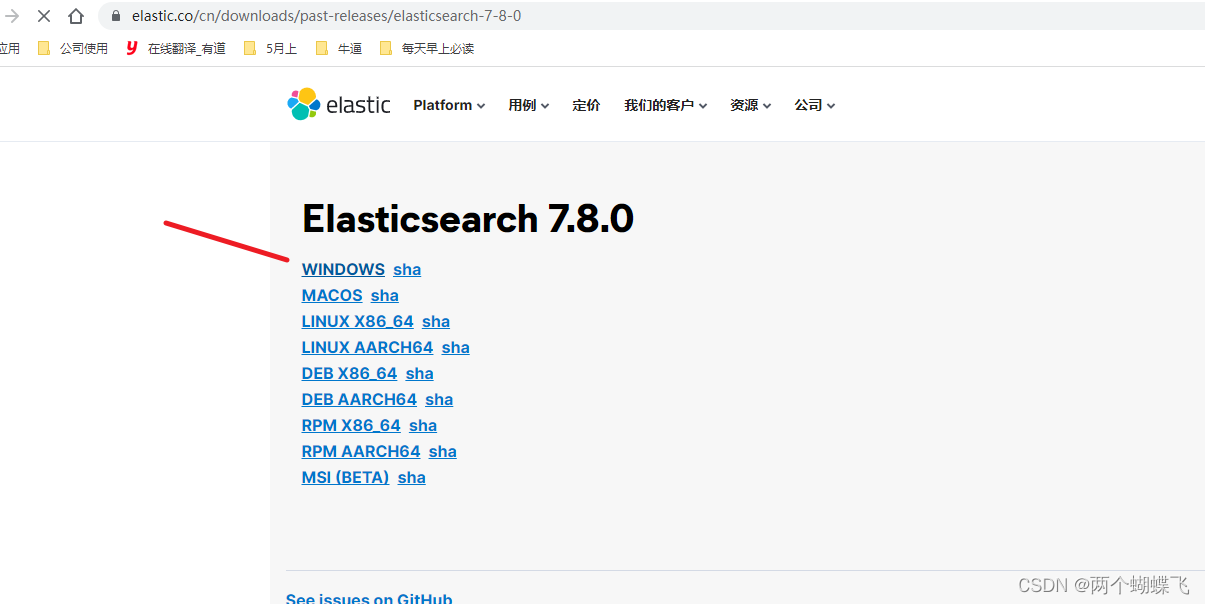
Task: Open sha link for MSI (BETA)
Action: 412,477
